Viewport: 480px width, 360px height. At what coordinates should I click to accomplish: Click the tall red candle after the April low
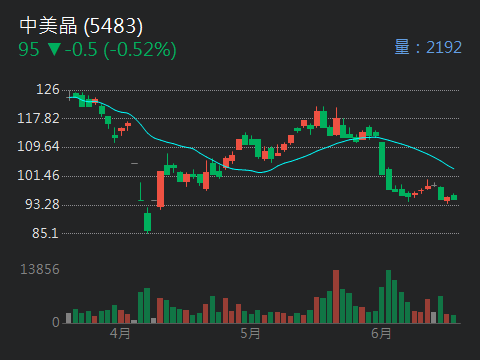tap(160, 189)
